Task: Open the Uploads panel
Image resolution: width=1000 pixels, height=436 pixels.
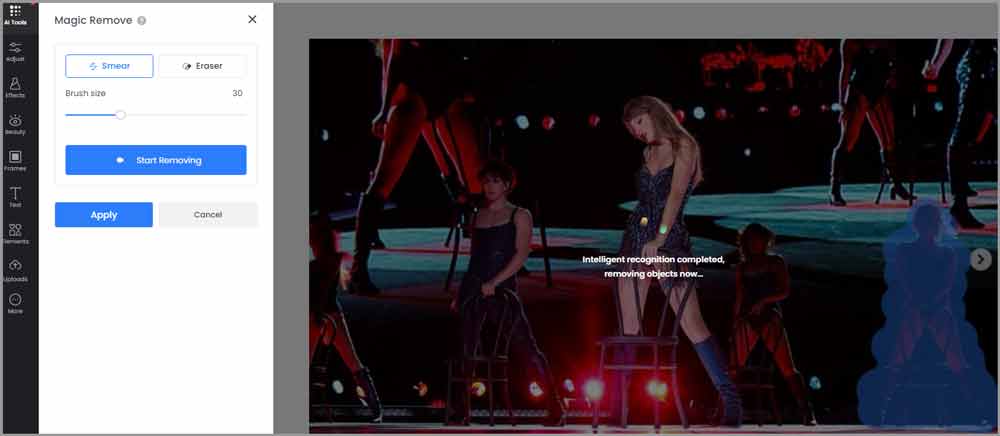Action: click(15, 270)
